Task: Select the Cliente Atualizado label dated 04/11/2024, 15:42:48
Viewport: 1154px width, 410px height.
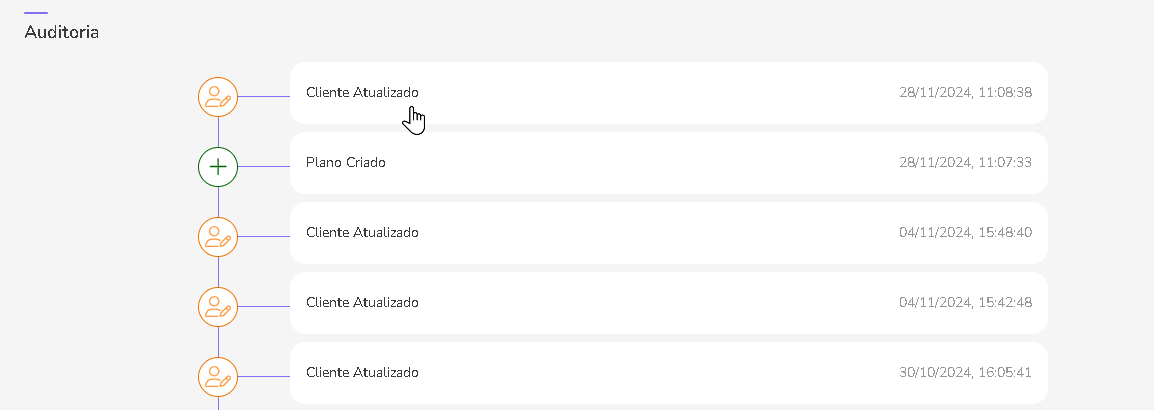Action: point(362,303)
